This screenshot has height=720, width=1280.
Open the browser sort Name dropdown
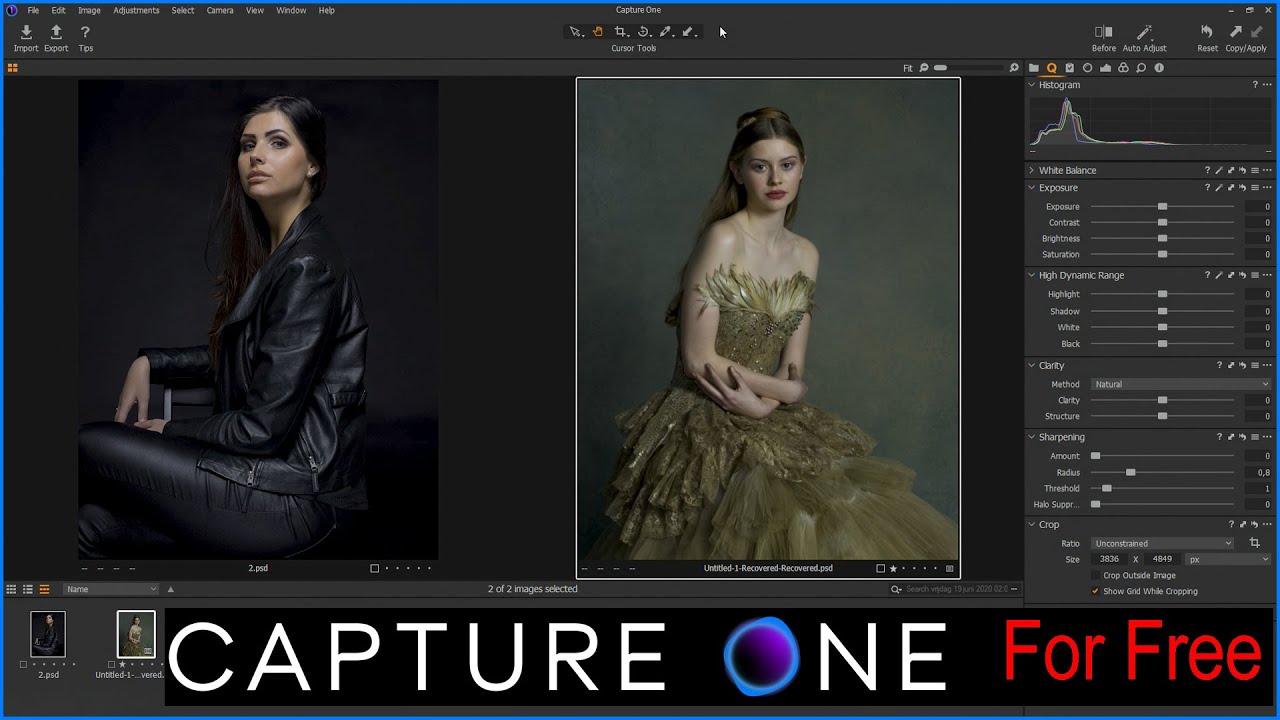(111, 589)
